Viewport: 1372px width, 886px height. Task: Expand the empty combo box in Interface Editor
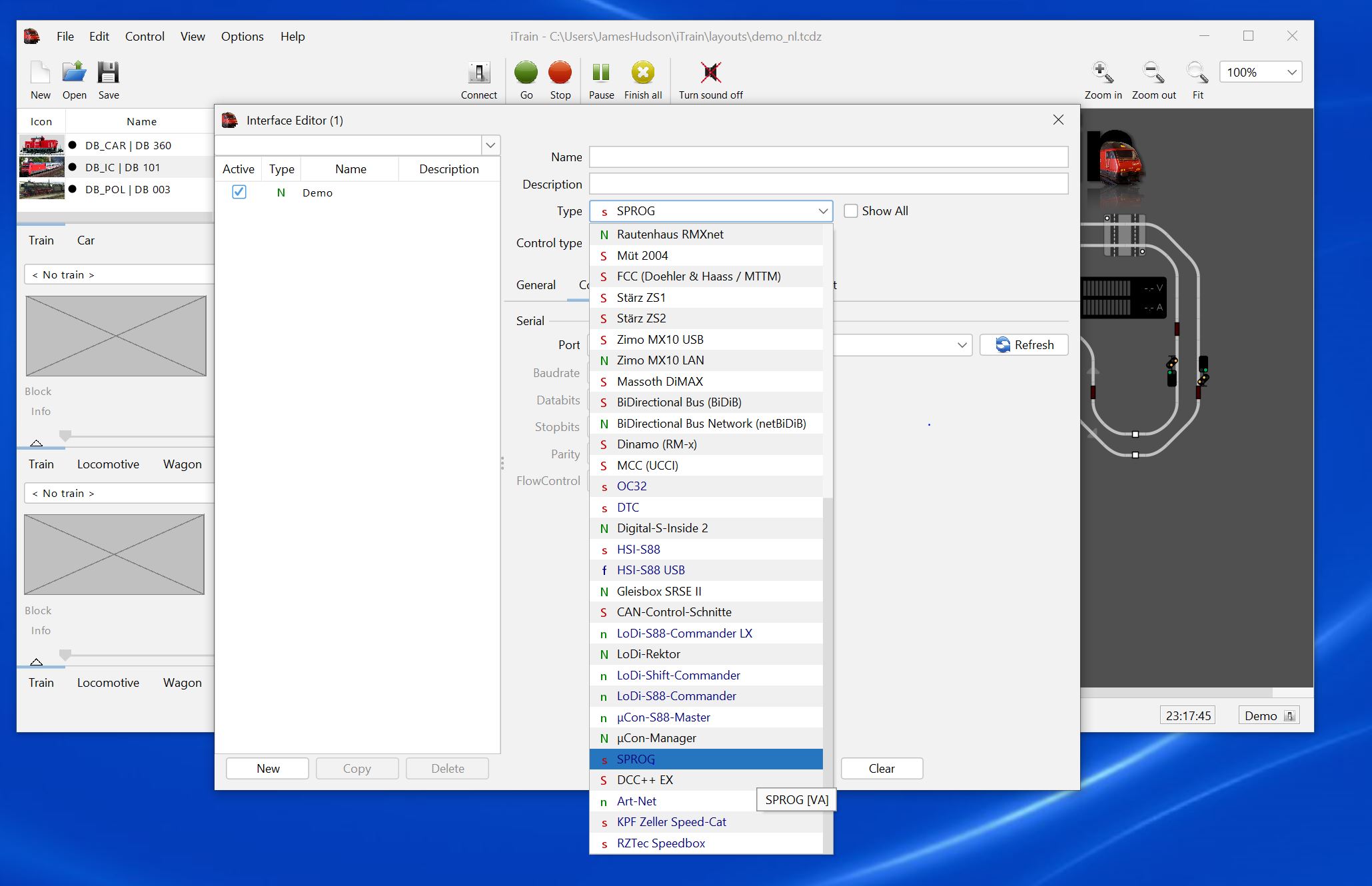tap(490, 145)
